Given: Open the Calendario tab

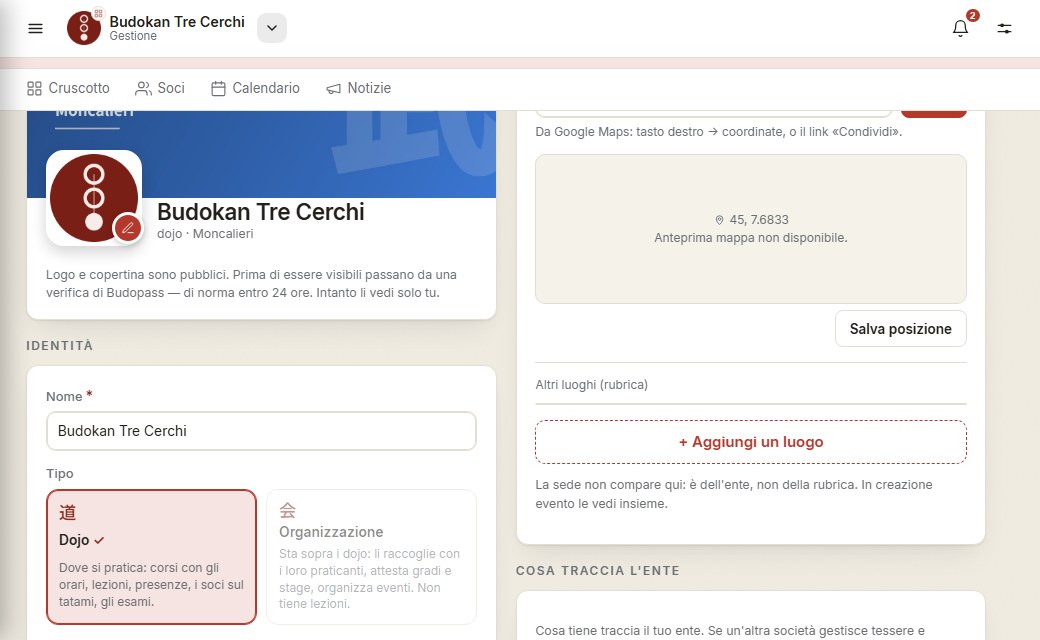Looking at the screenshot, I should click(255, 88).
